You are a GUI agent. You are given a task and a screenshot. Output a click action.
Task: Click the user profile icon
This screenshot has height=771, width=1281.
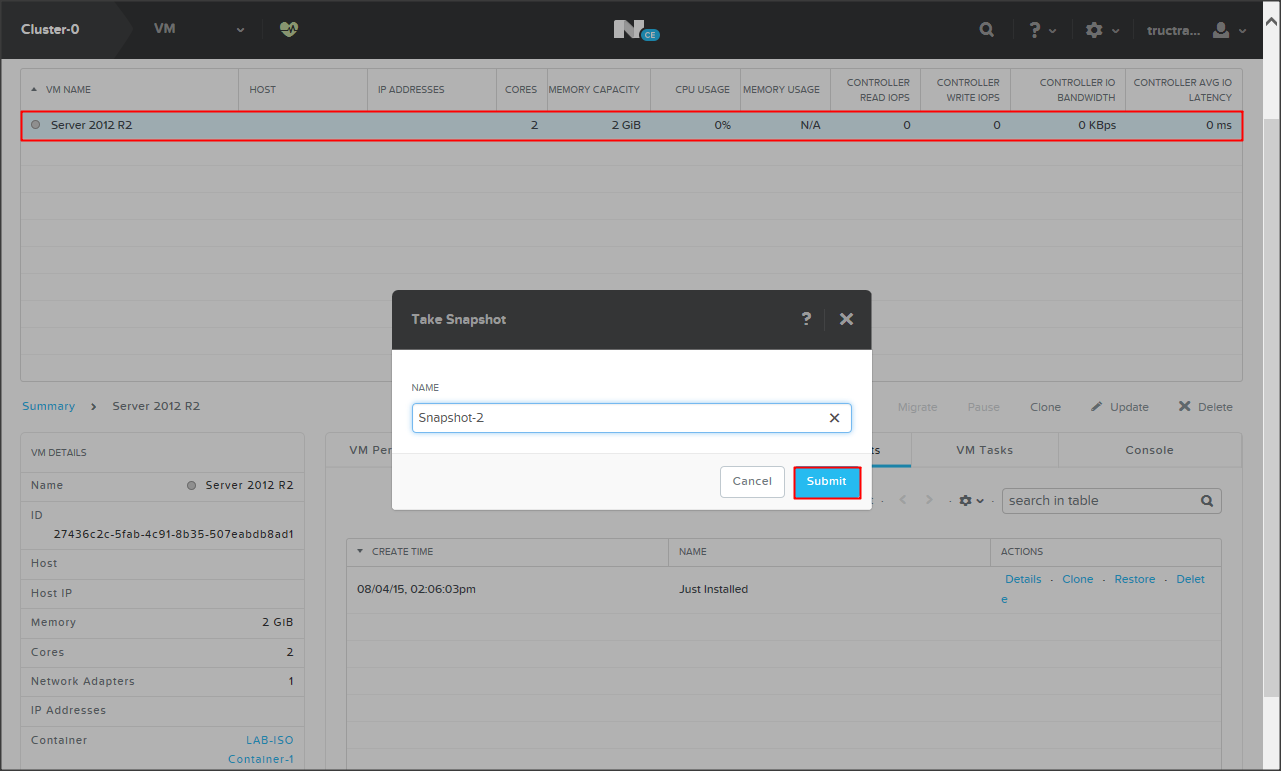pos(1227,30)
